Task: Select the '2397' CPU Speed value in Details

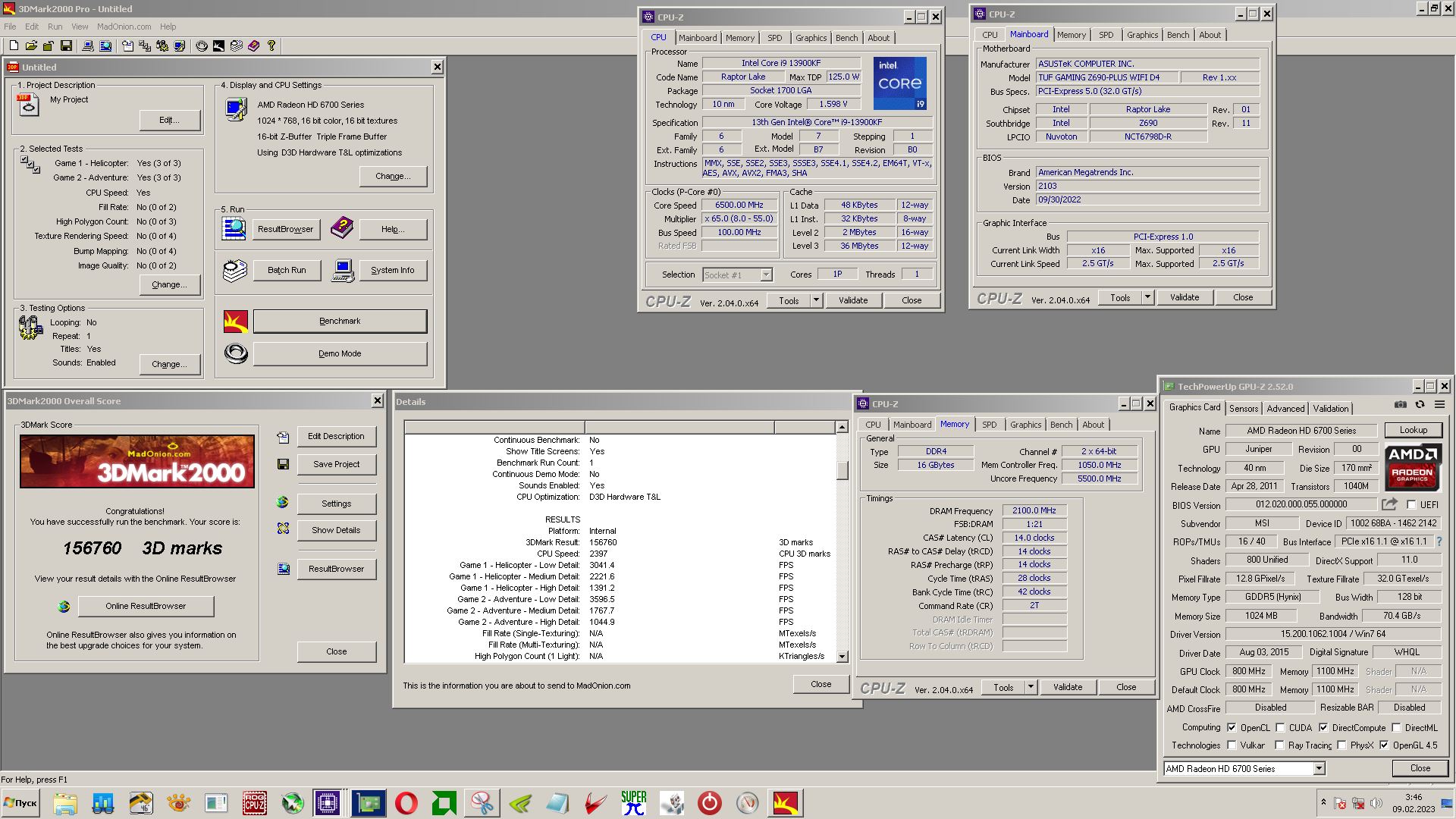Action: tap(598, 554)
